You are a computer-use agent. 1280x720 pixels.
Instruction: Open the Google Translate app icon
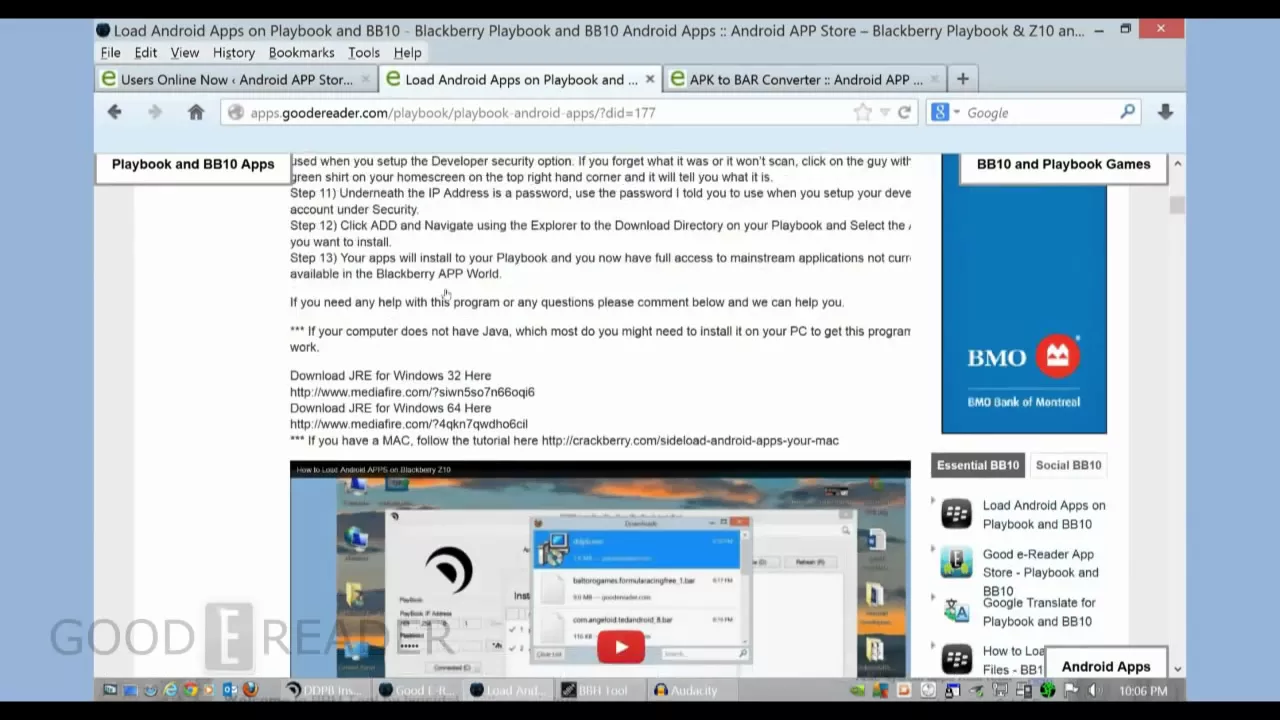pos(956,611)
